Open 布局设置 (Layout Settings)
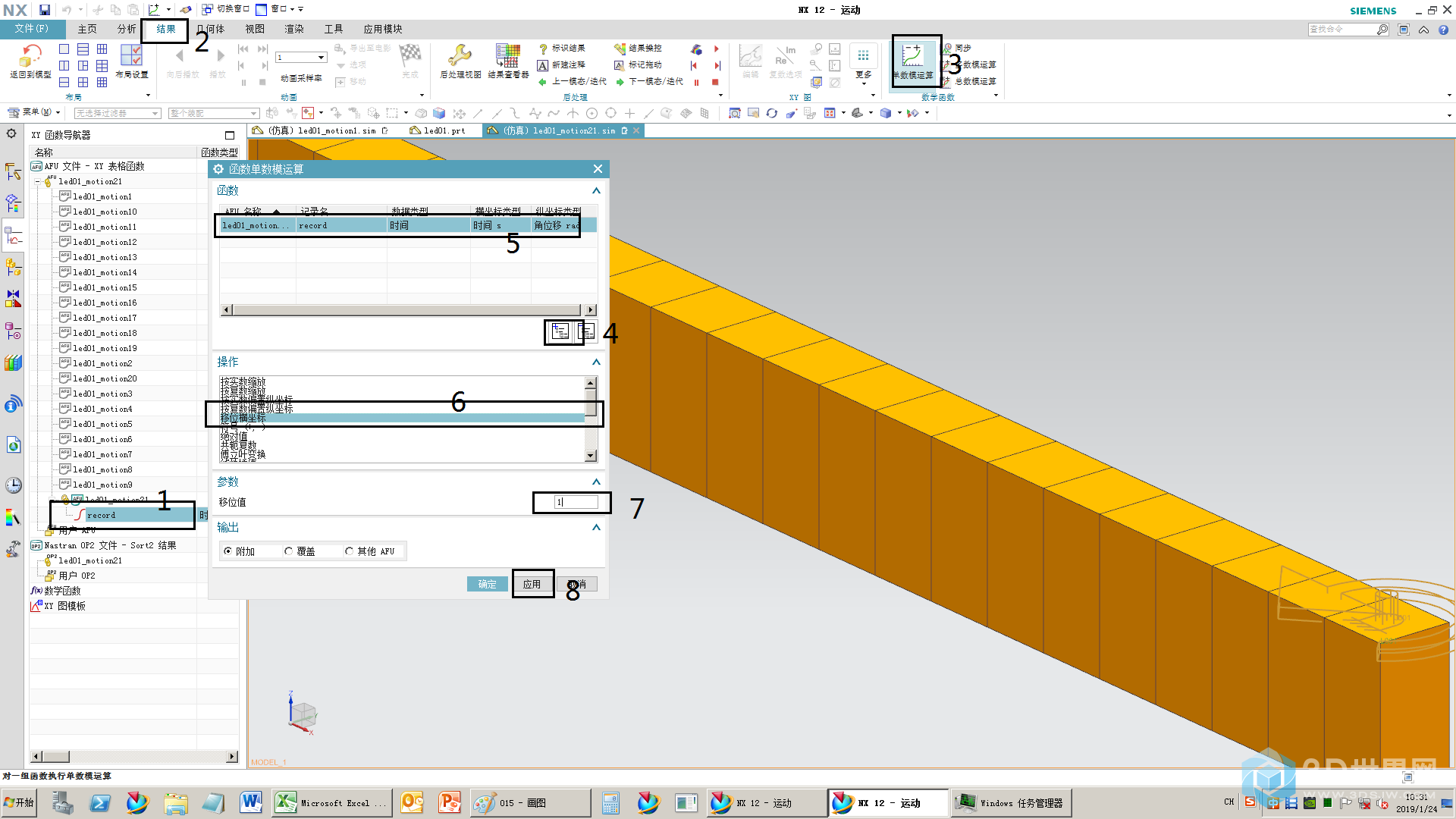 tap(132, 61)
